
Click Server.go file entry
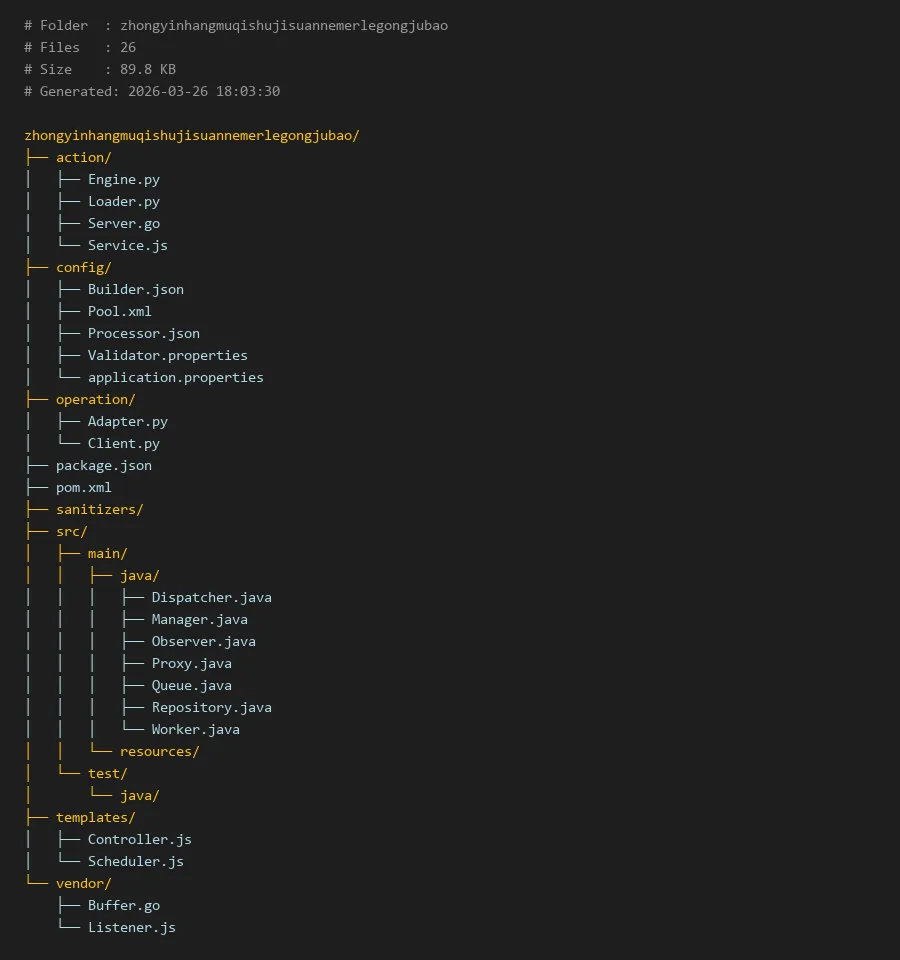123,223
